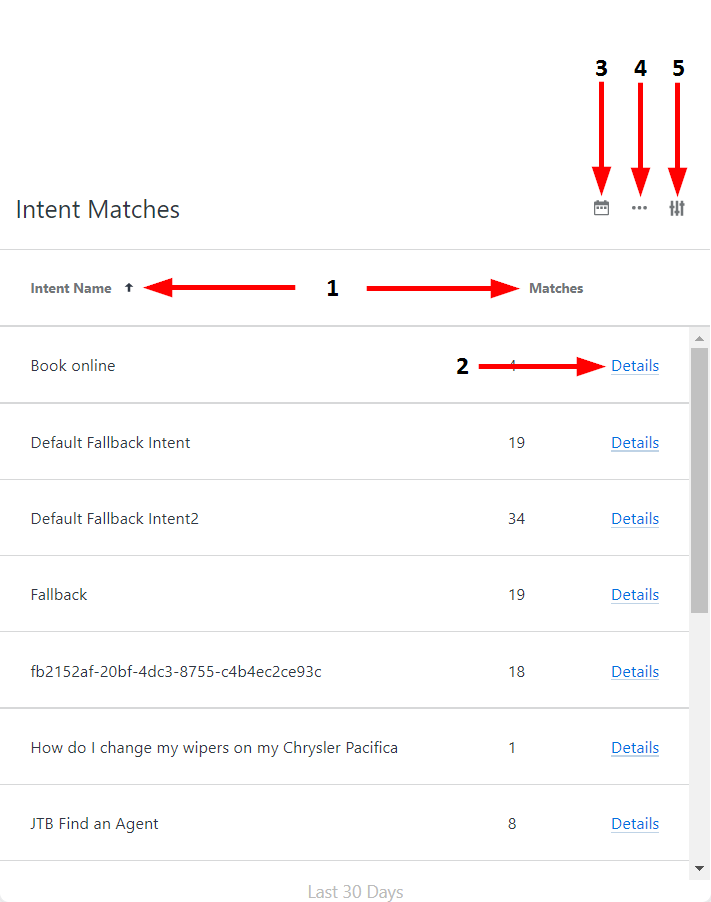Open Details for Default Fallback Intent
711x902 pixels.
point(635,443)
